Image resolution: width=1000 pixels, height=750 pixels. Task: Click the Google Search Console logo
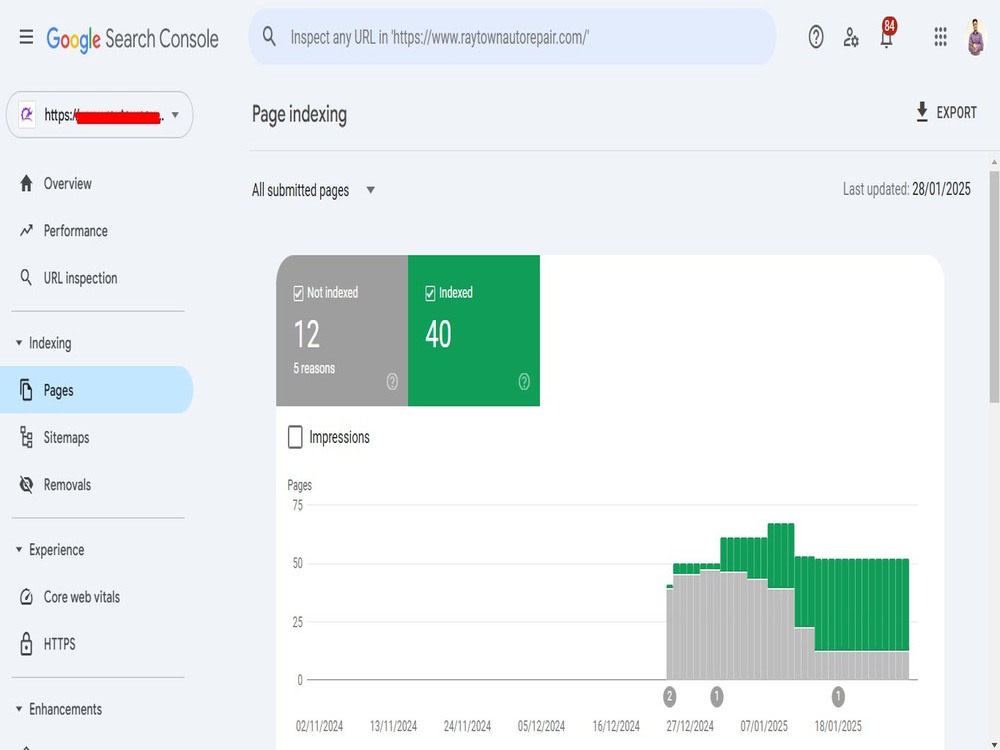133,39
